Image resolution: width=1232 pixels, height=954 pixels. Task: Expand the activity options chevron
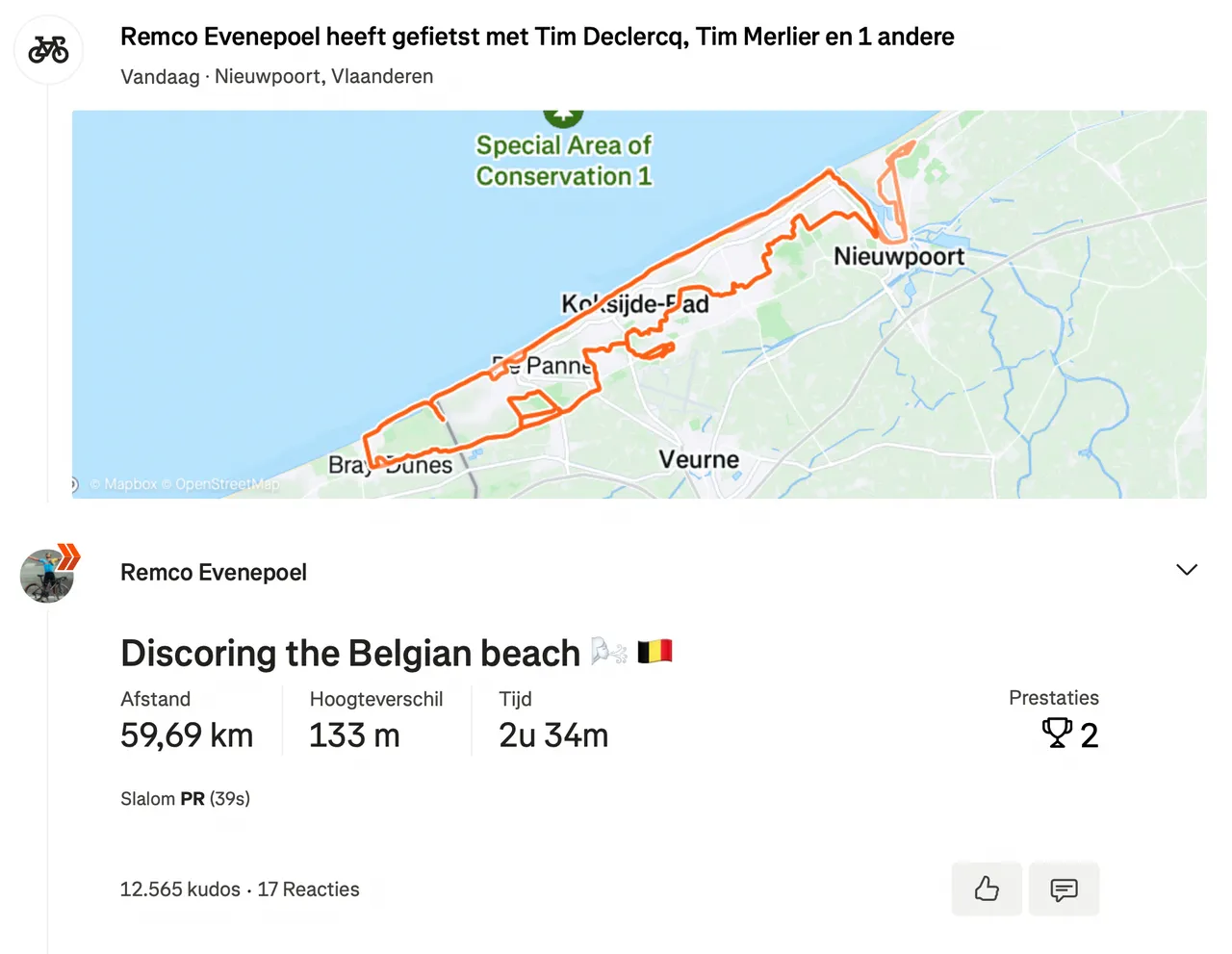[1187, 570]
